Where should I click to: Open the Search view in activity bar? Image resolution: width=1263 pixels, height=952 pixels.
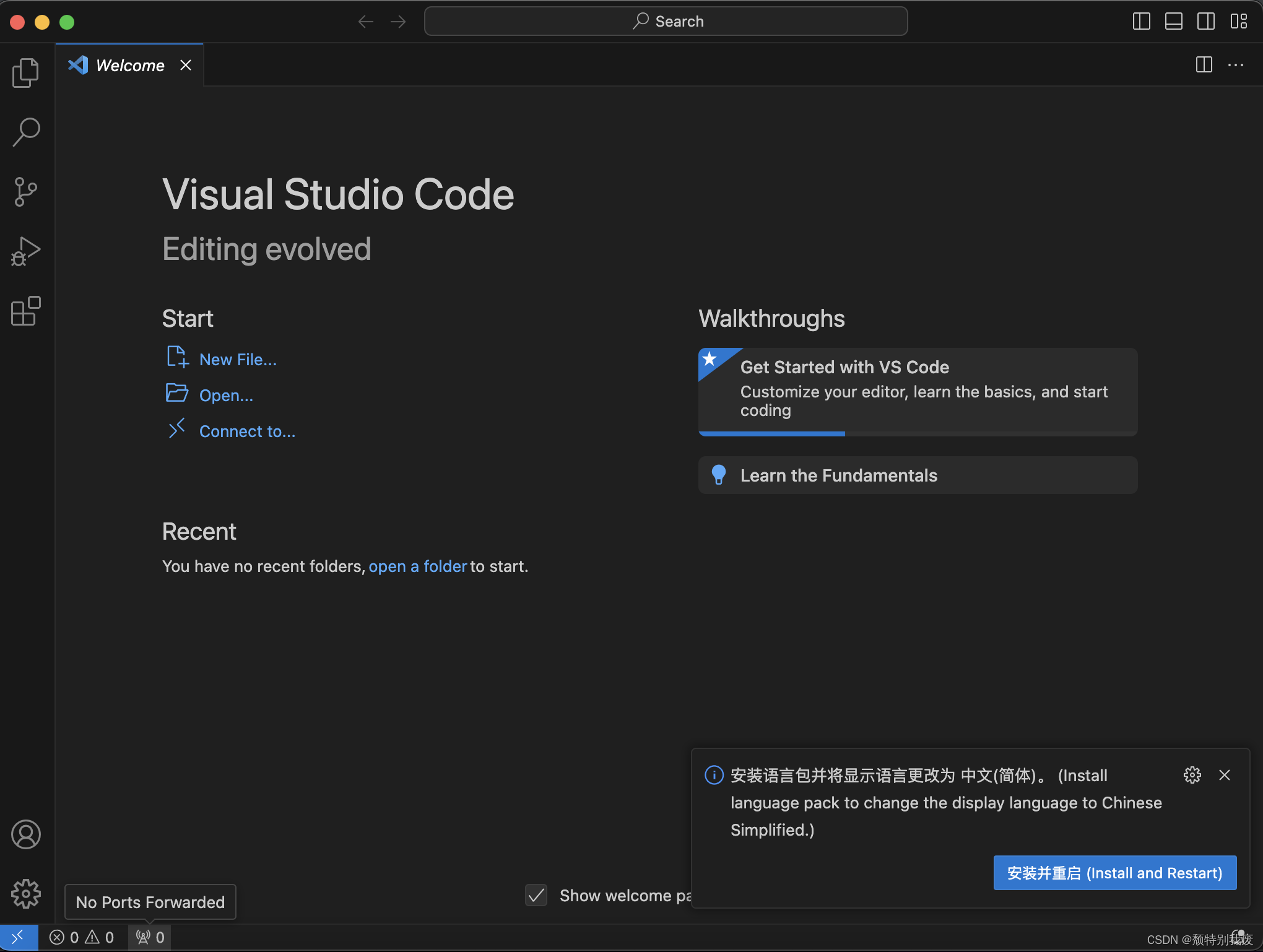pyautogui.click(x=26, y=132)
